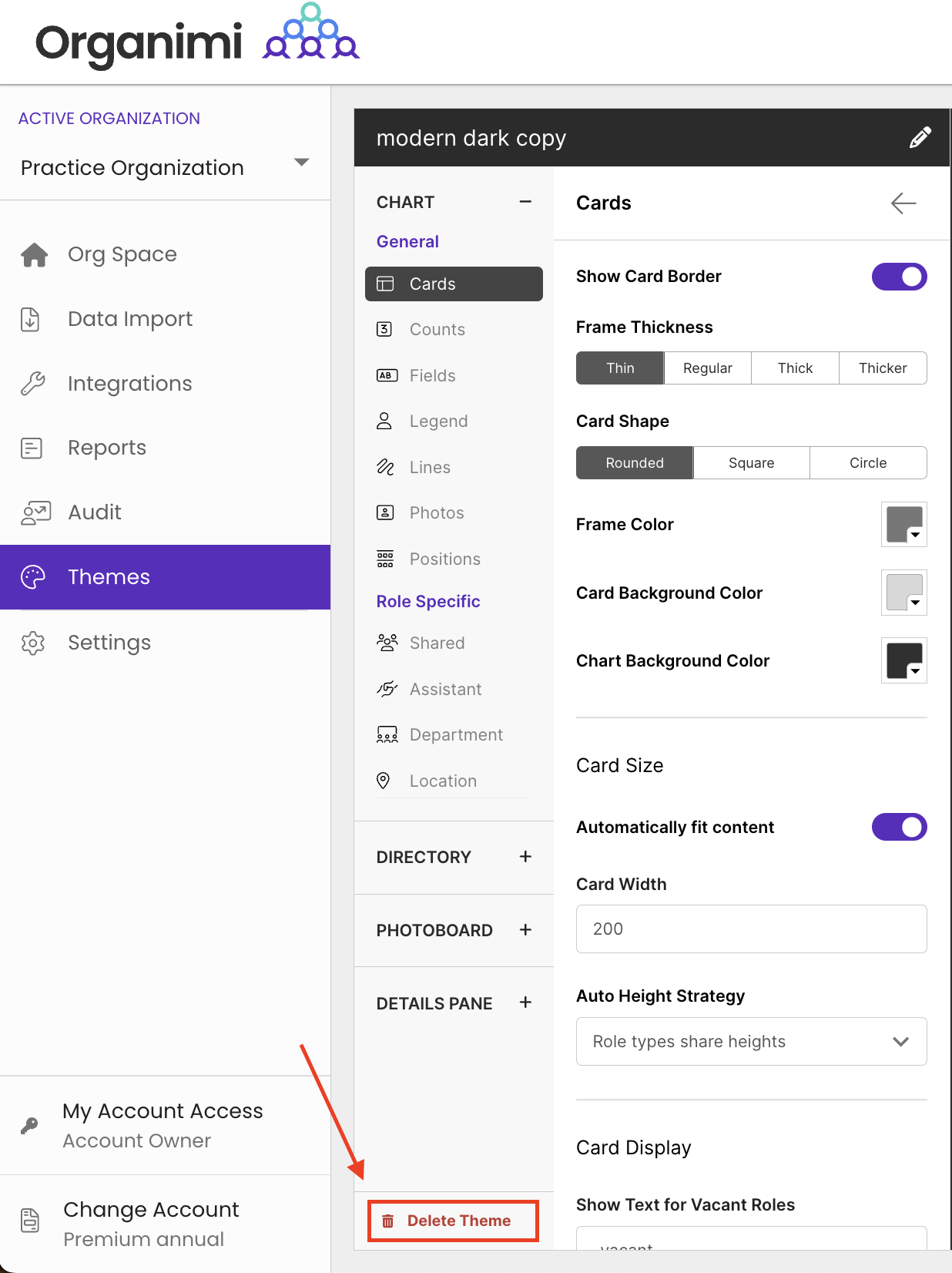Open My Account Access

coord(165,1126)
